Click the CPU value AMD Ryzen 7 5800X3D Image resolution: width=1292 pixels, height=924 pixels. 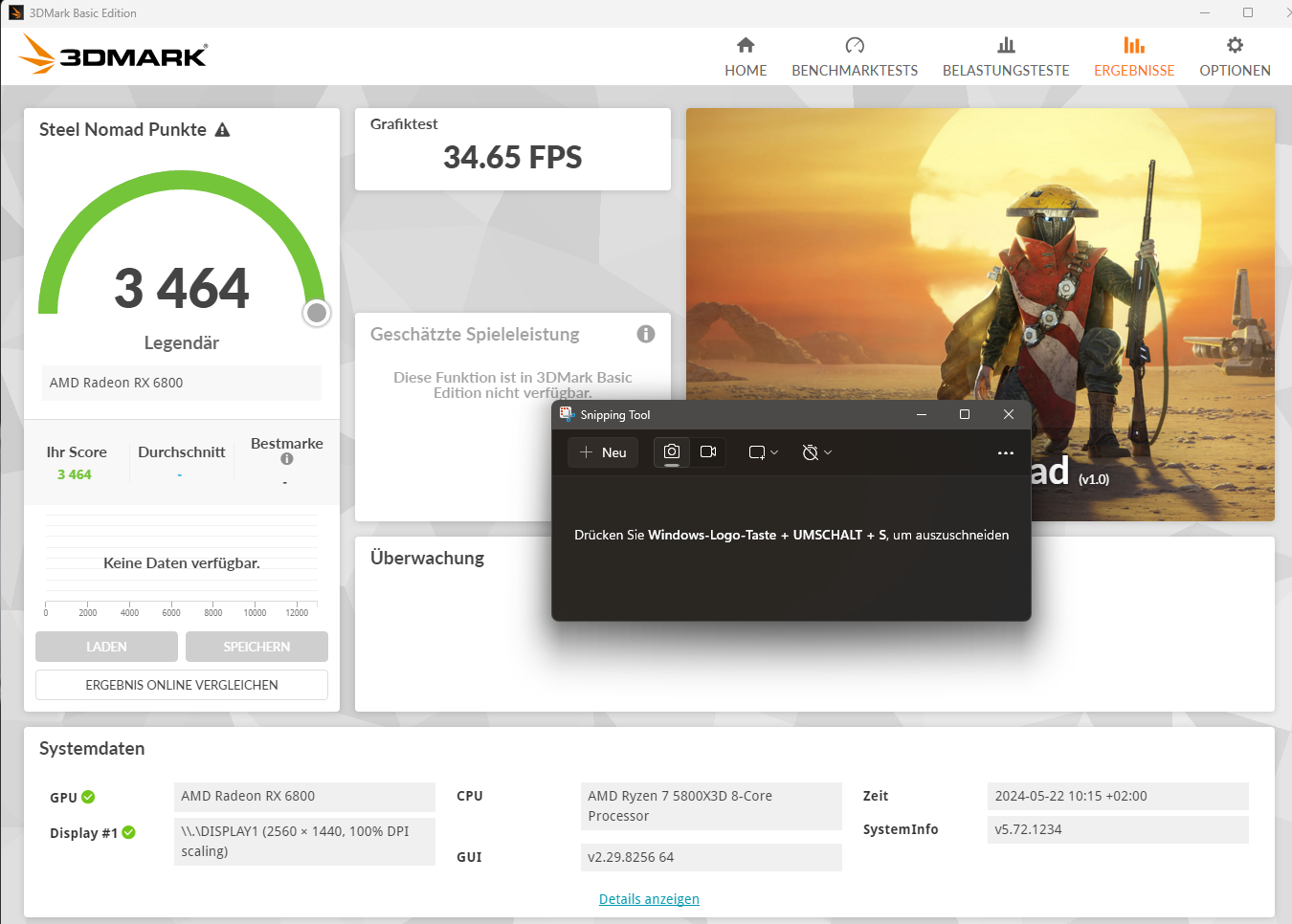click(711, 805)
